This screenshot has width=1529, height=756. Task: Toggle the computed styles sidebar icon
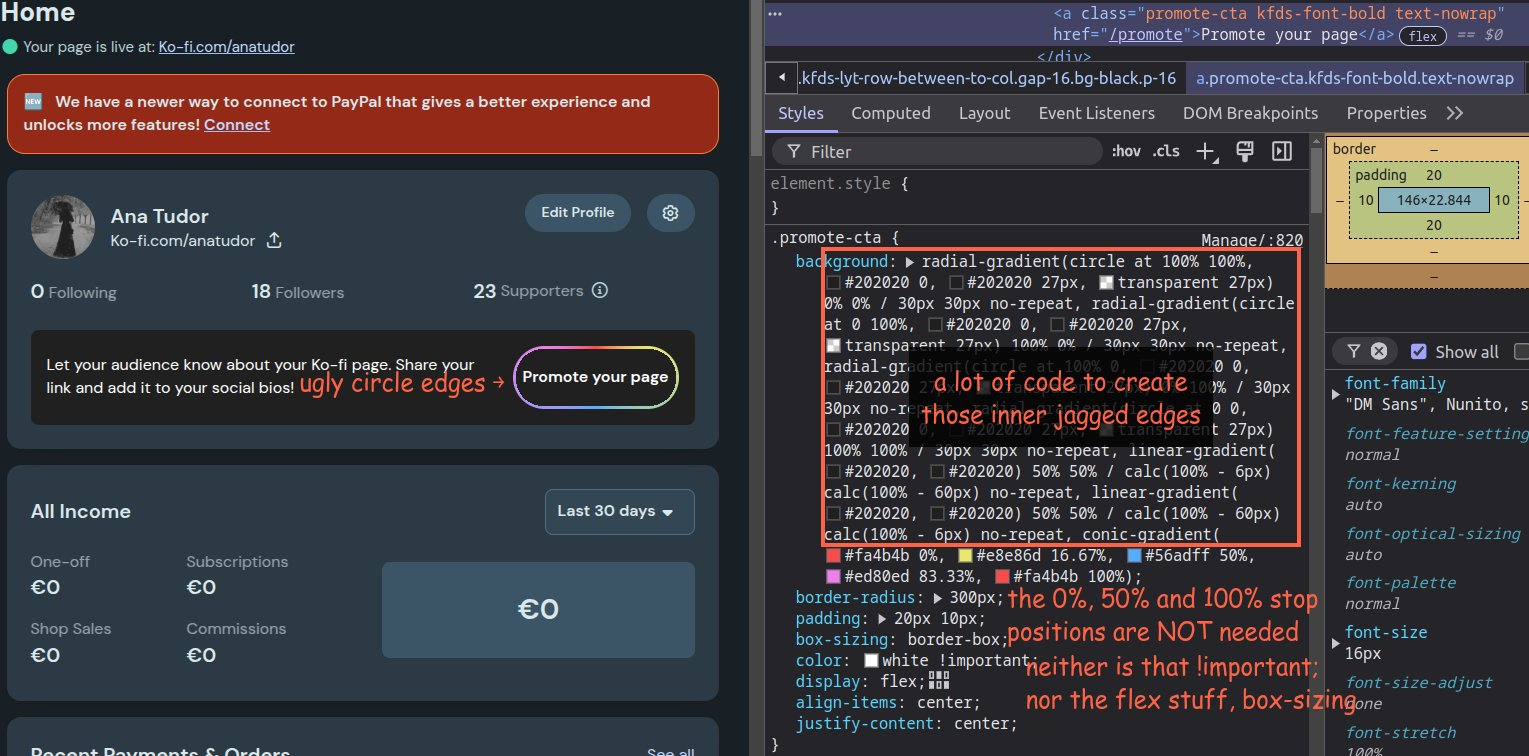[x=1281, y=151]
